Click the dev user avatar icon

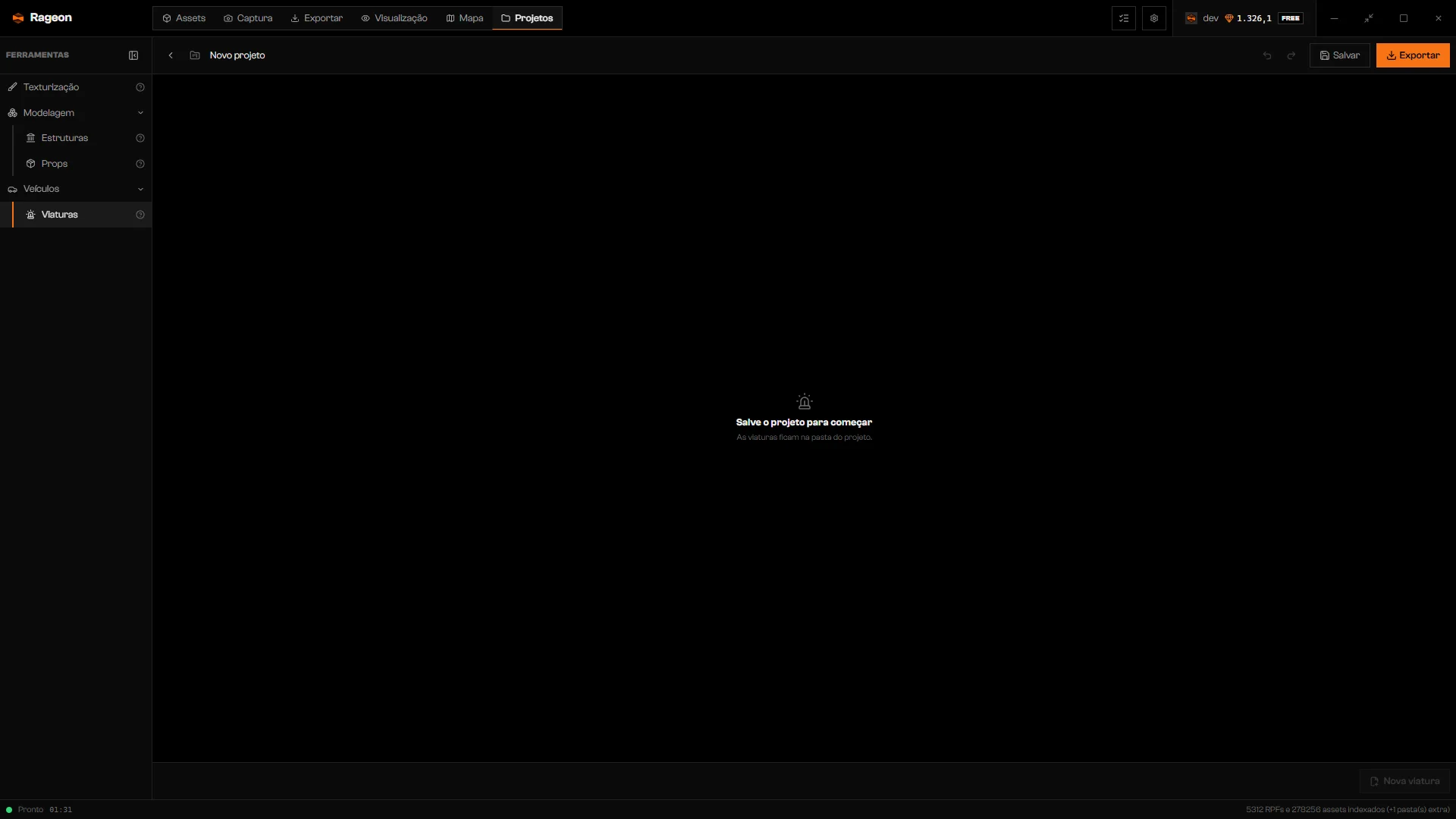[x=1191, y=18]
